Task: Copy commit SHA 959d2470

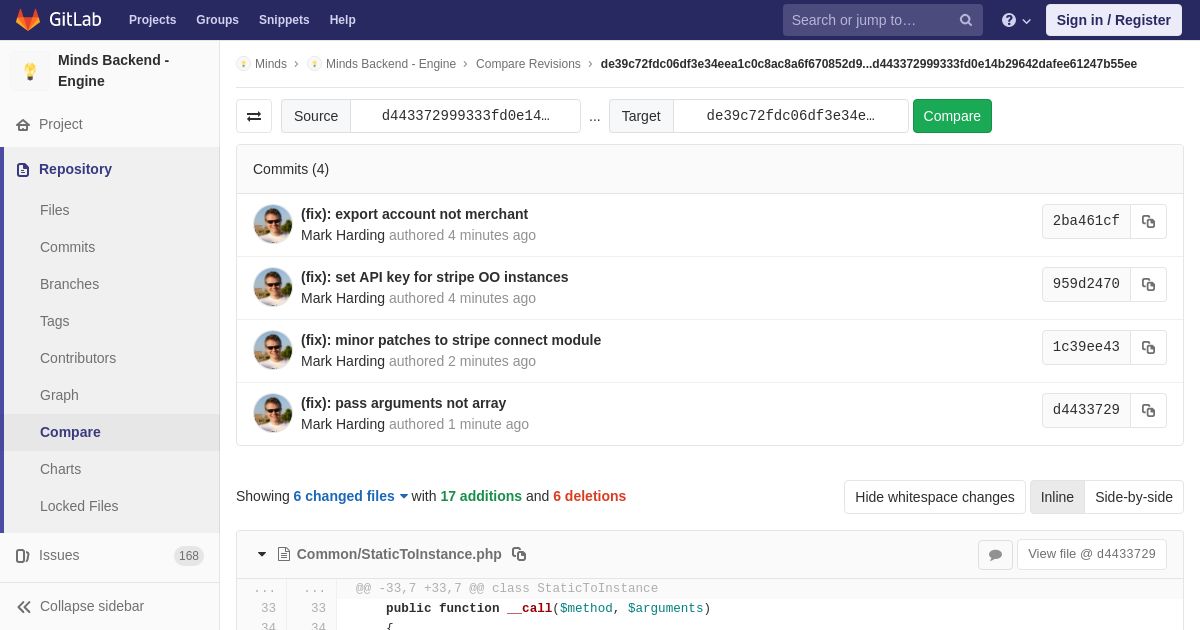Action: click(x=1148, y=284)
